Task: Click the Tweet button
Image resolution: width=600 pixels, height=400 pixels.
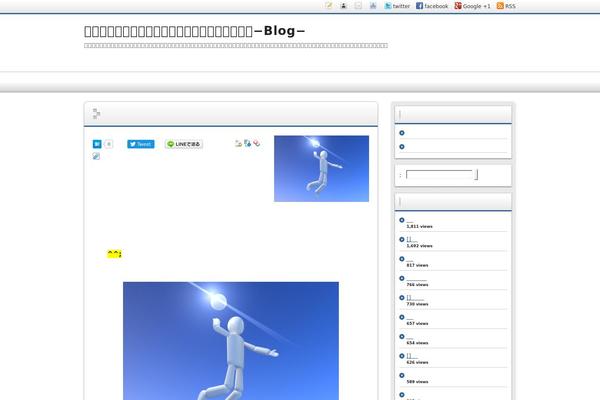Action: click(x=141, y=144)
